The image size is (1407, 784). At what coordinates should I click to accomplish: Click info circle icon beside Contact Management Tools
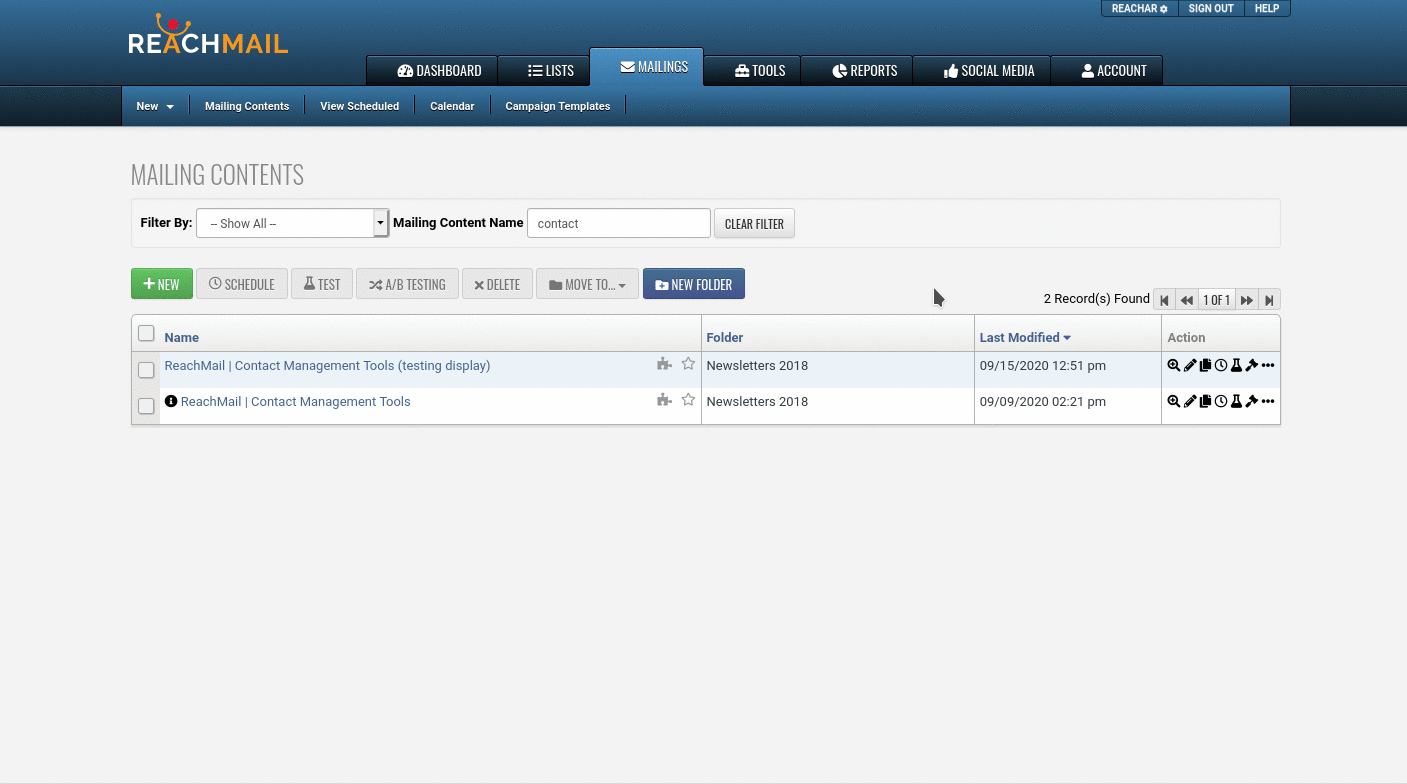[171, 402]
